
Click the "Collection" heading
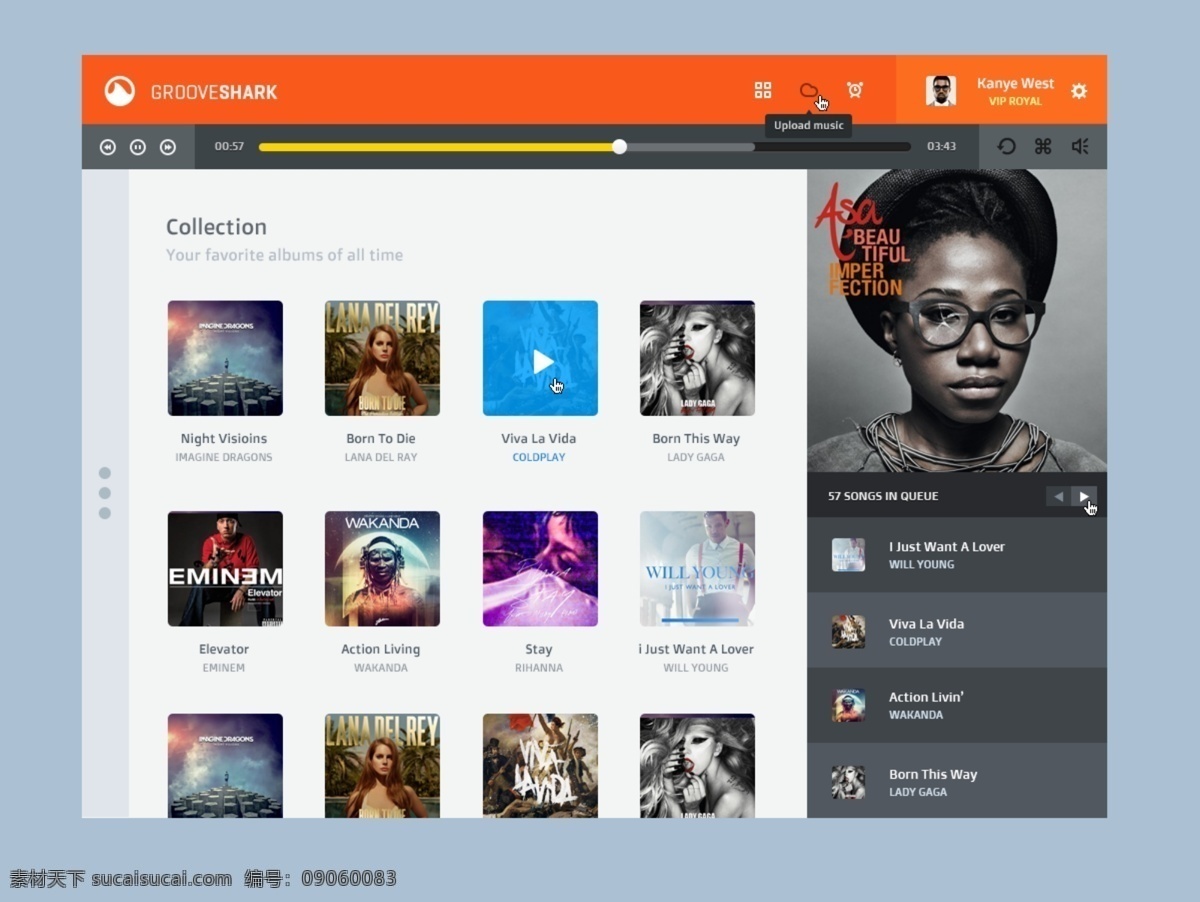[216, 227]
